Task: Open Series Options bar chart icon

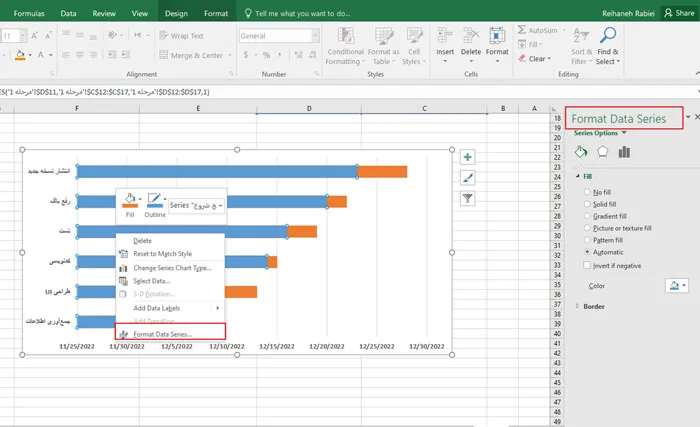Action: click(624, 152)
